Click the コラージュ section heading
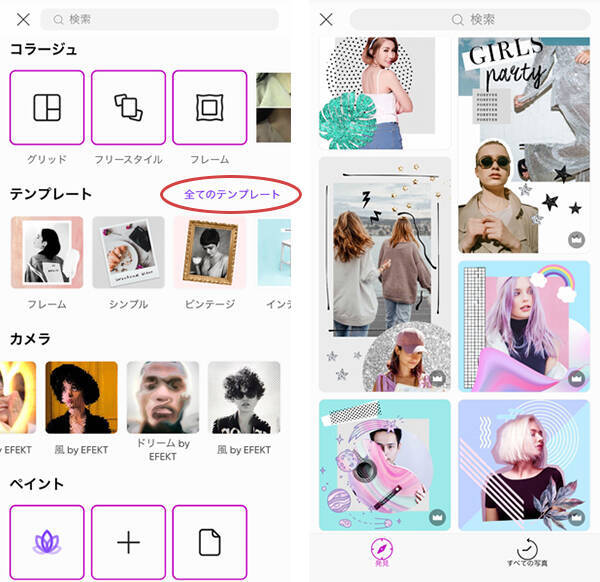Screen dimensions: 600x582 point(43,49)
